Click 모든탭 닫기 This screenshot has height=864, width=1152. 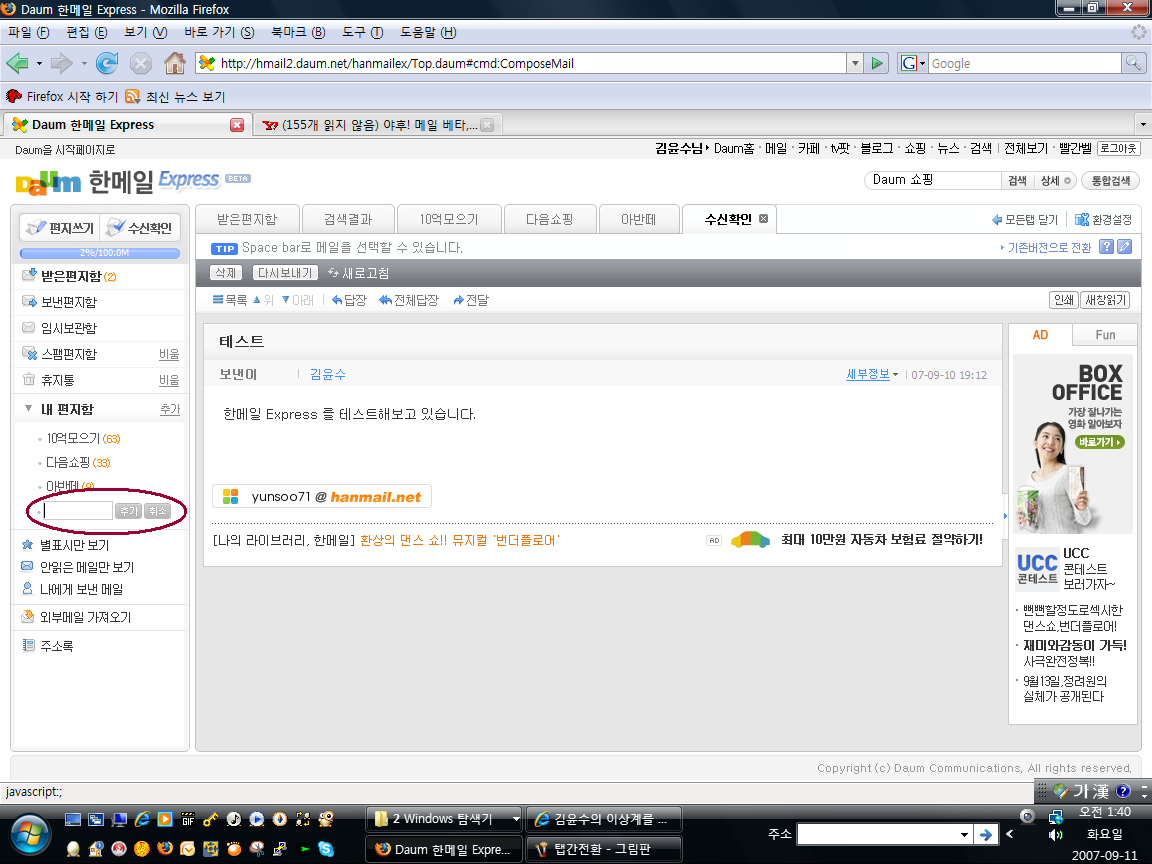[1024, 220]
